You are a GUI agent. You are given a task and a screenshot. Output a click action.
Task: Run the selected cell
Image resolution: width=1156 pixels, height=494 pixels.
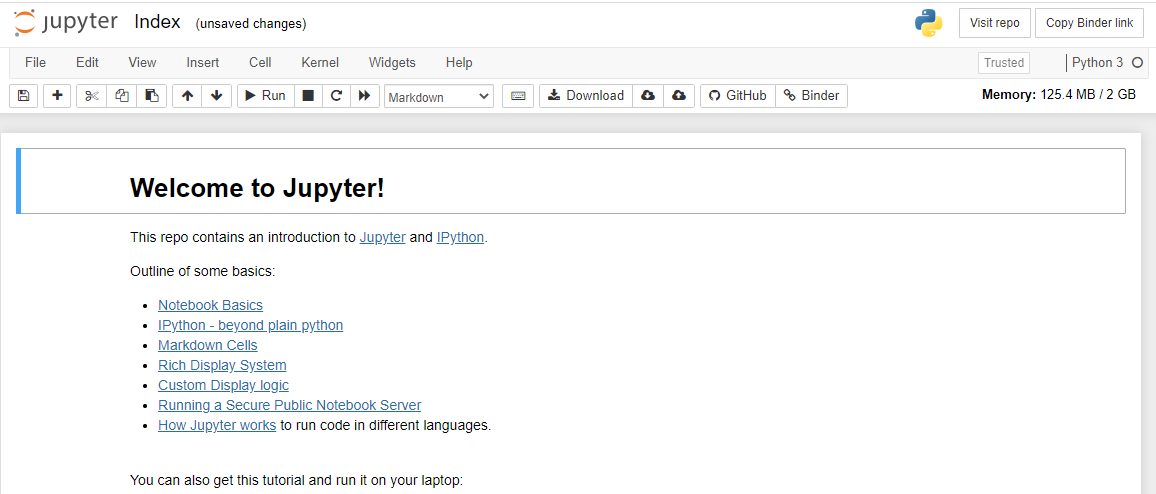tap(265, 96)
